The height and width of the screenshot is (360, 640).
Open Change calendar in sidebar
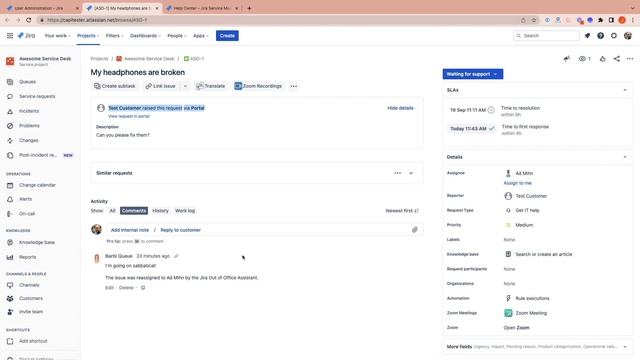coord(37,185)
